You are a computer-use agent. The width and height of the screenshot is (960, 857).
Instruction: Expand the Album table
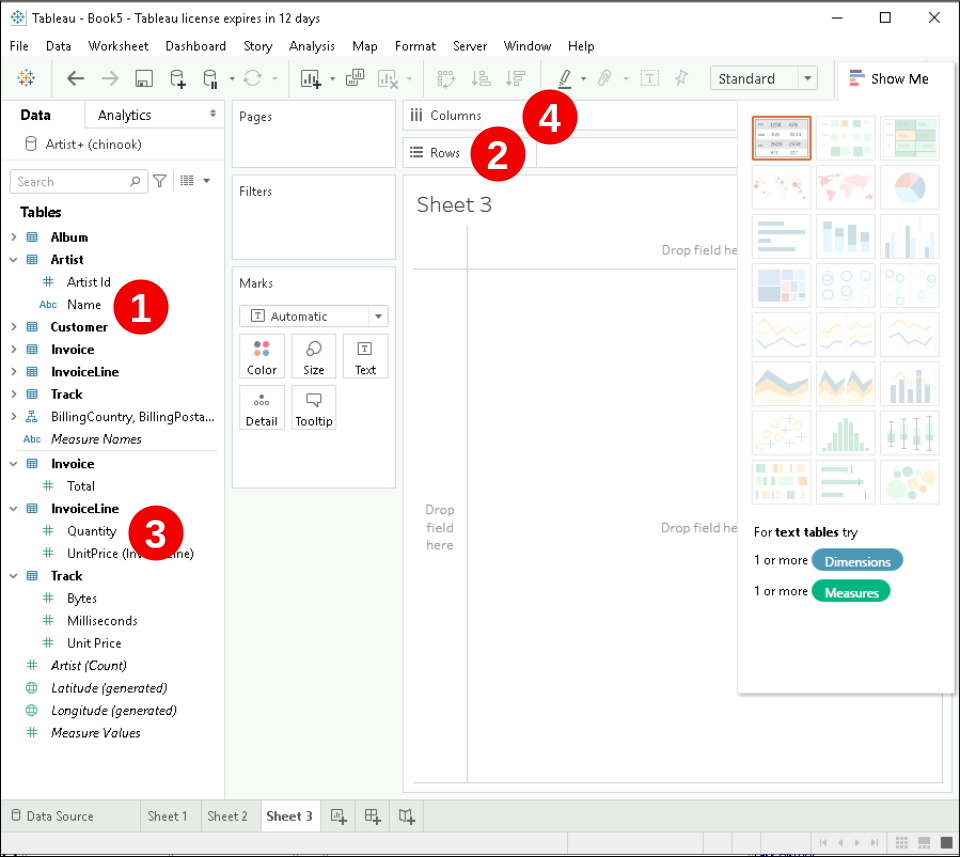13,237
